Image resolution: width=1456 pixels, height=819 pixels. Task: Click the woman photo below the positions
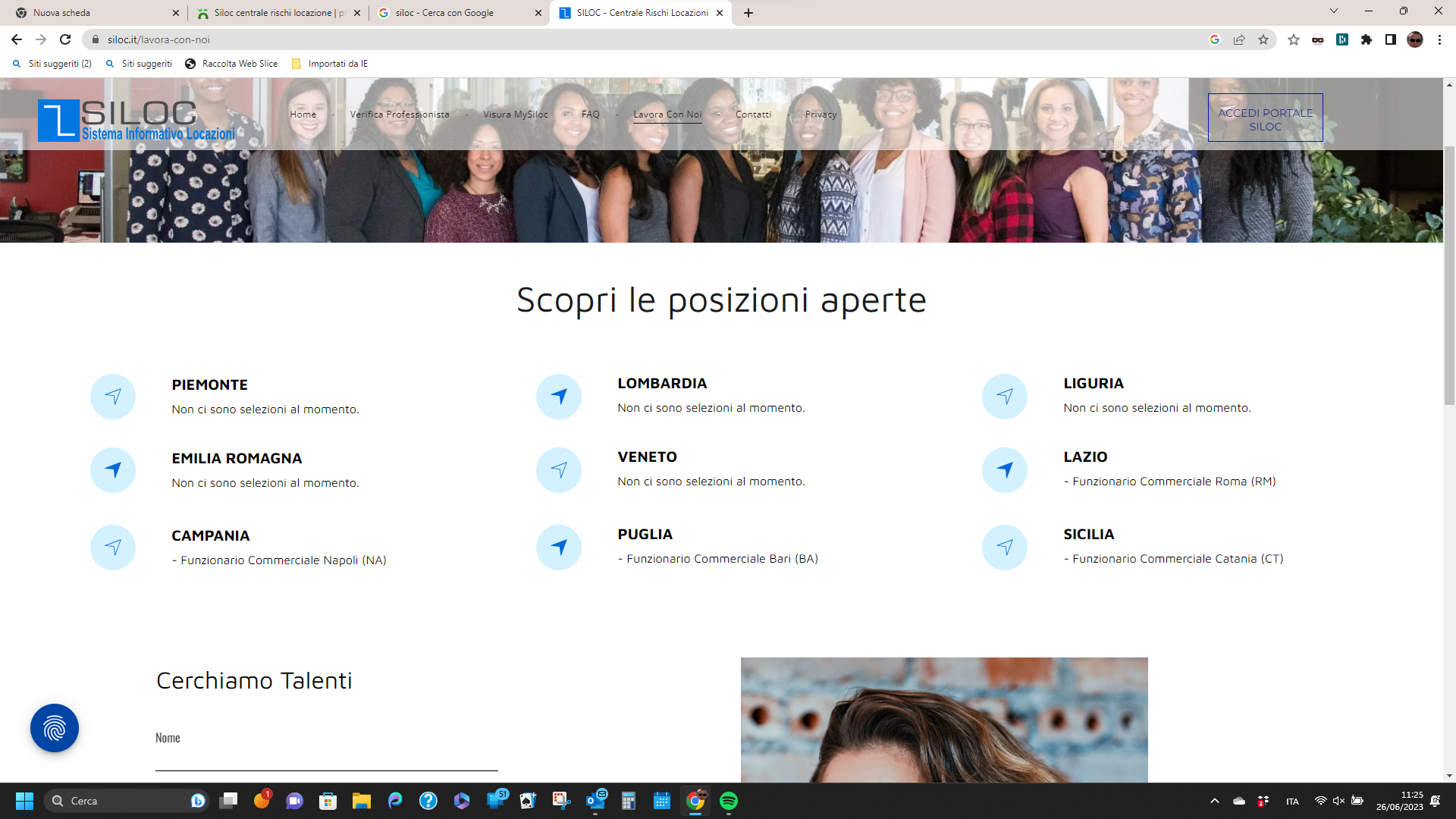click(944, 720)
